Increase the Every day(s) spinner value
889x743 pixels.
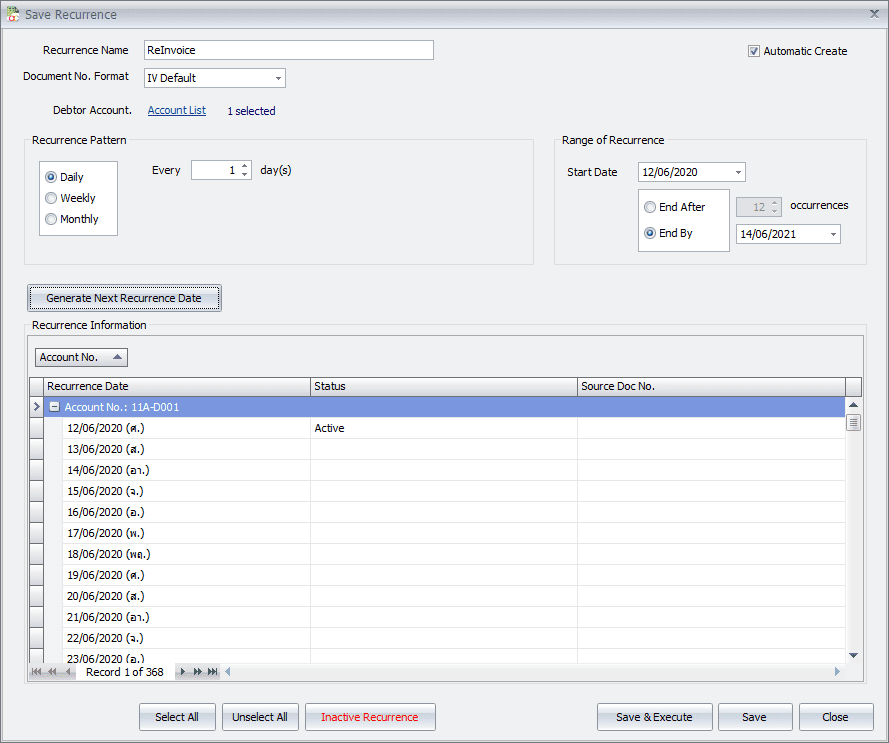pos(245,166)
